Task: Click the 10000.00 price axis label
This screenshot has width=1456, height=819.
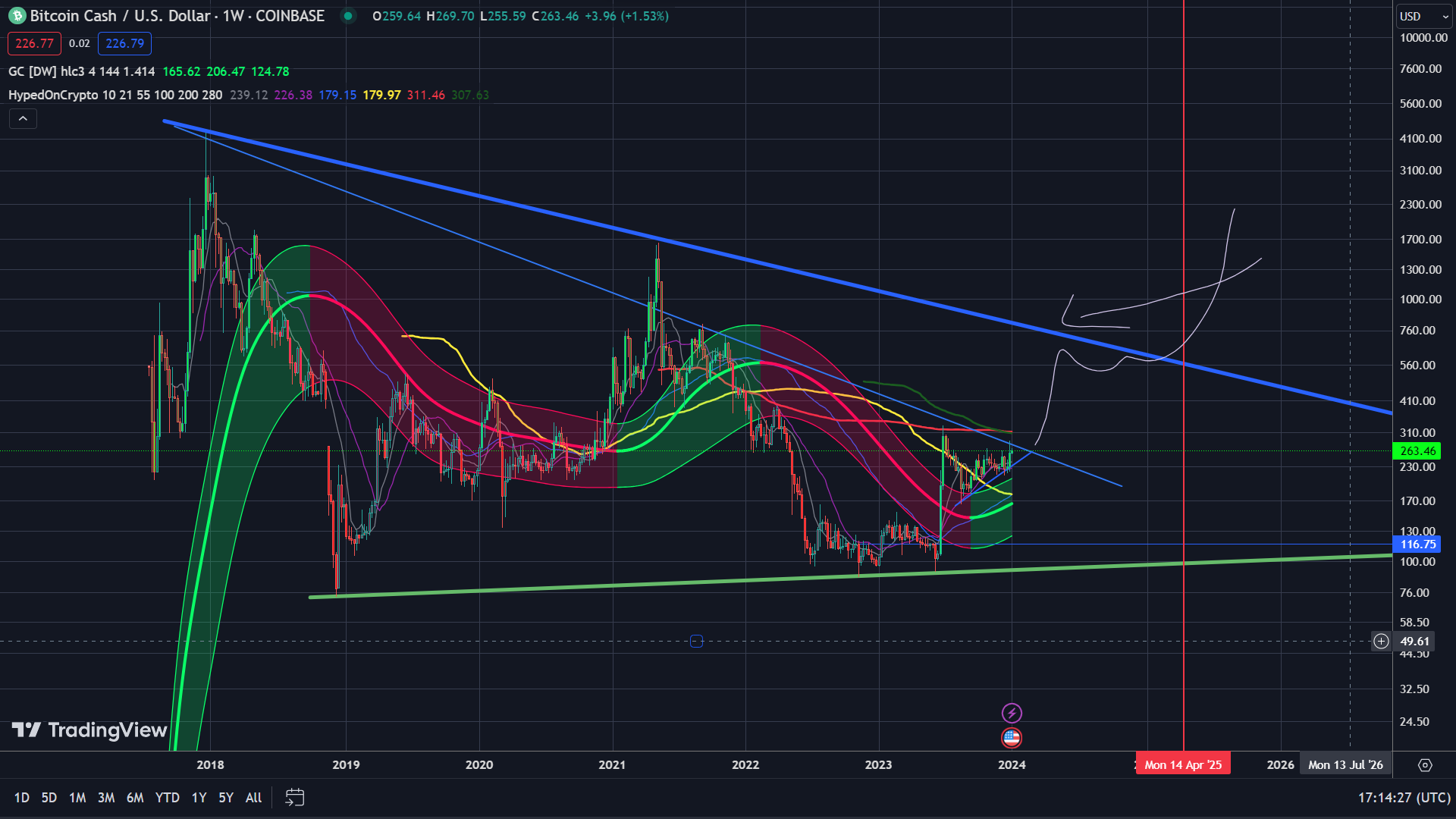Action: (x=1423, y=38)
